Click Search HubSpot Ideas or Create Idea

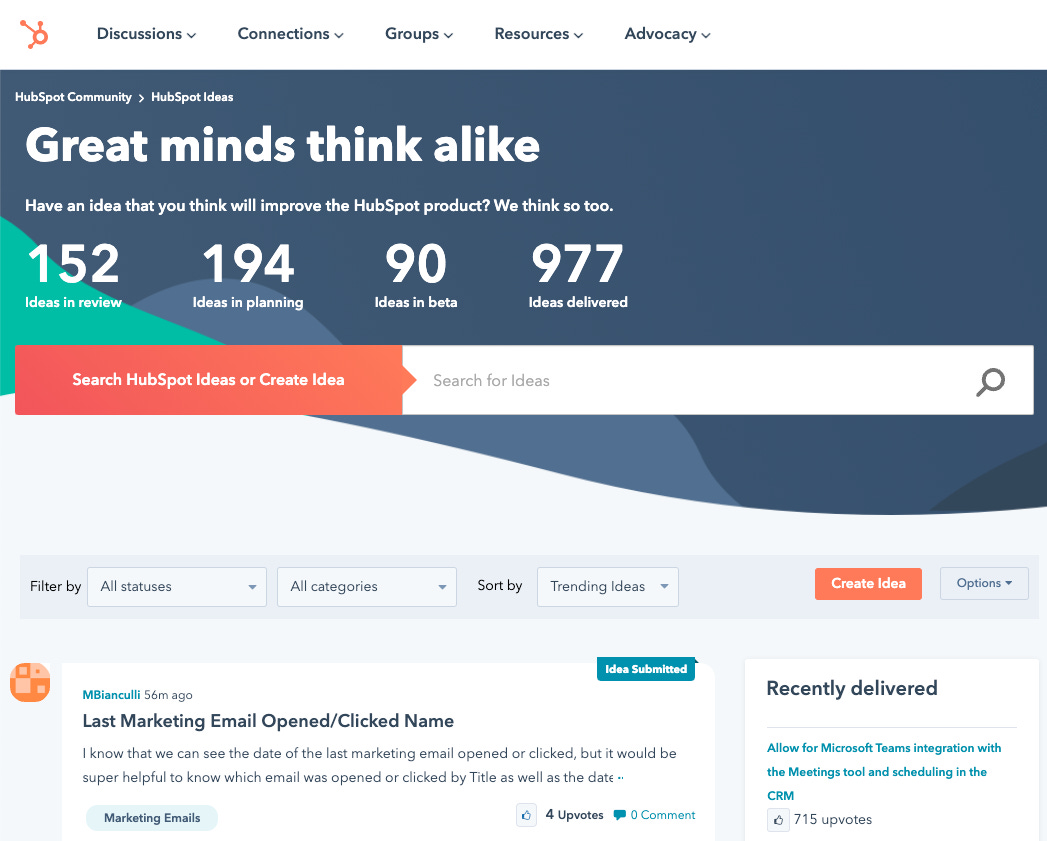(x=208, y=379)
